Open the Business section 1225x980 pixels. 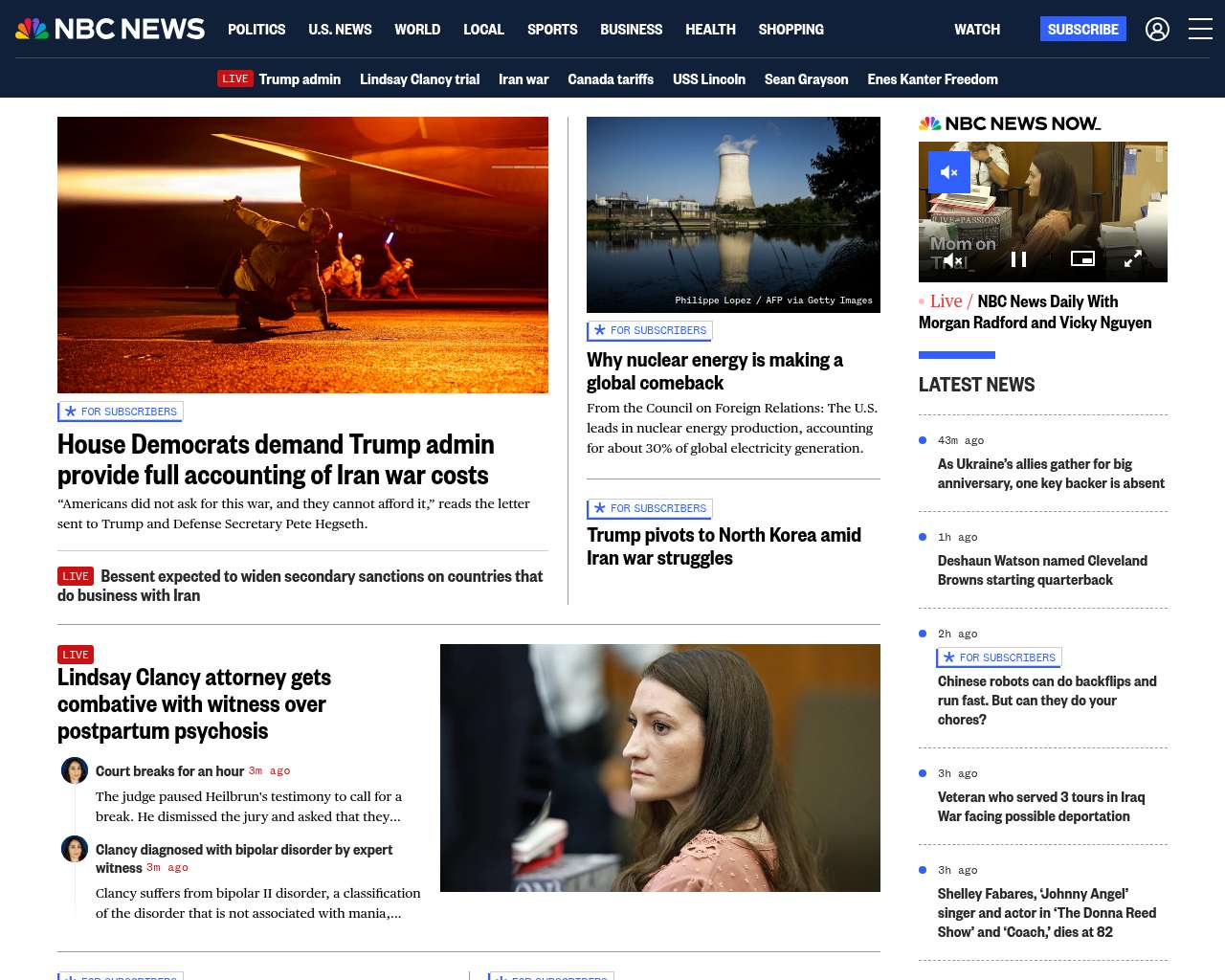pyautogui.click(x=631, y=30)
